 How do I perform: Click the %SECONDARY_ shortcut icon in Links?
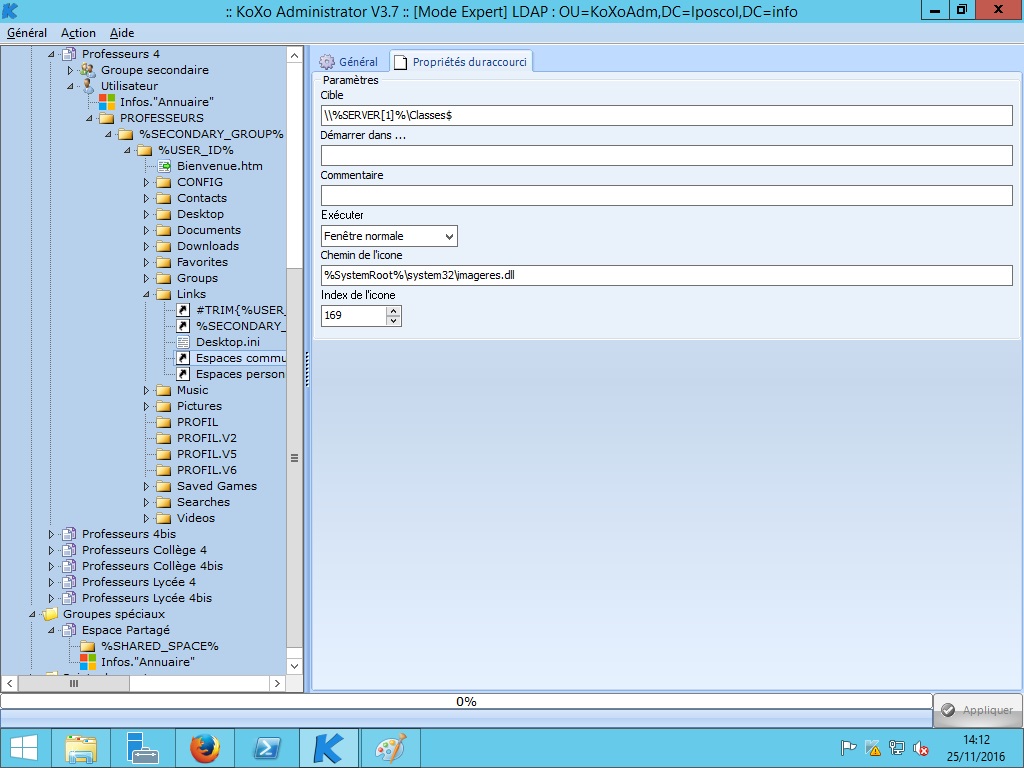pyautogui.click(x=184, y=326)
